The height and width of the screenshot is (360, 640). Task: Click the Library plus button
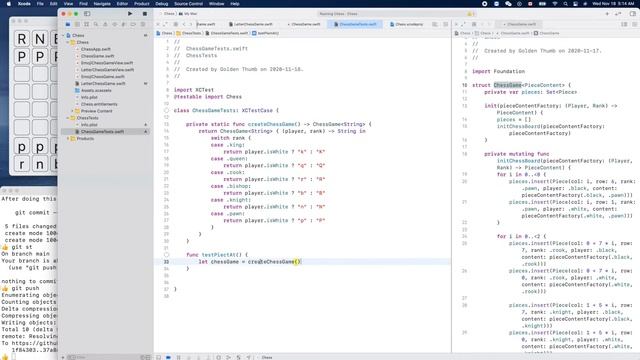(607, 13)
